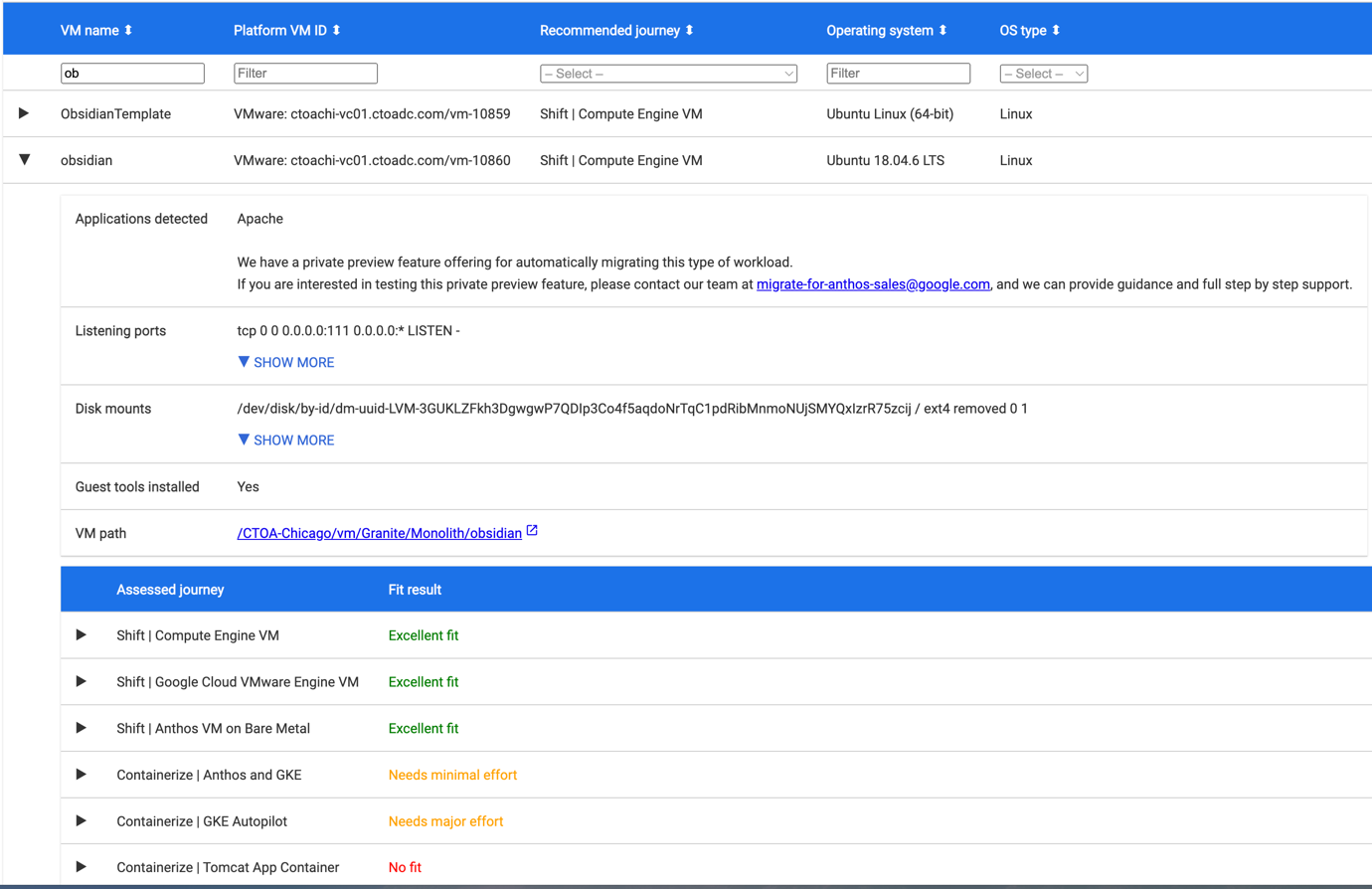Open Recommended journey filter dropdown
This screenshot has height=889, width=1372.
(x=668, y=74)
